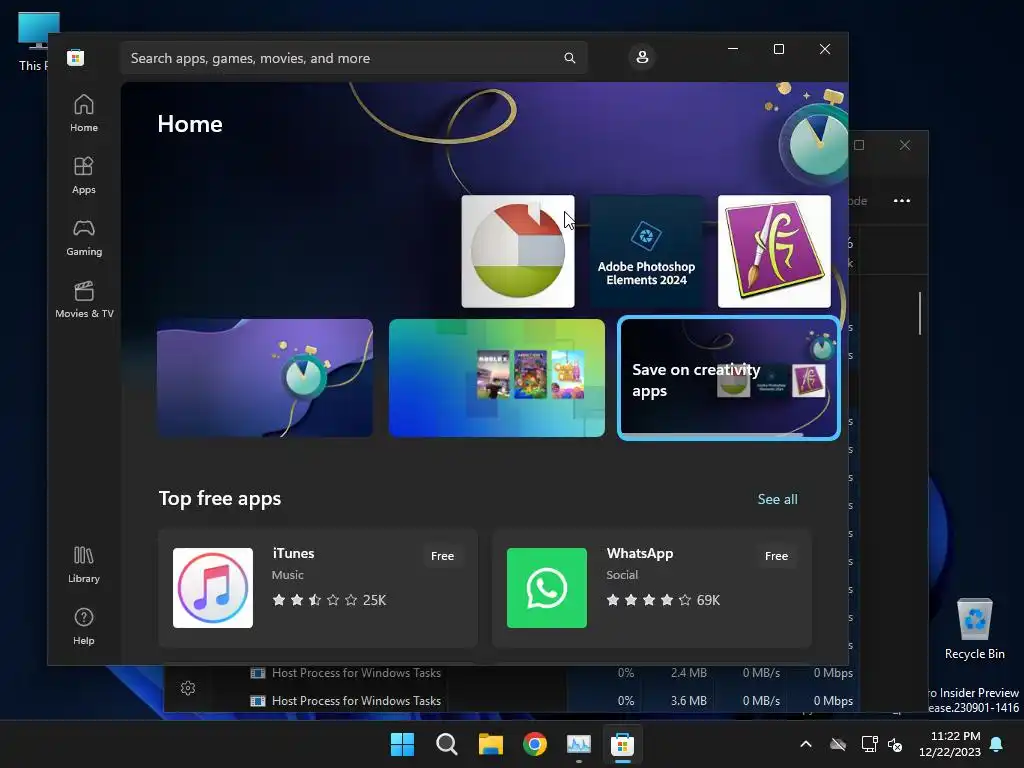This screenshot has height=768, width=1024.
Task: Open Adobe Photoshop Elements 2024 tile
Action: tap(646, 251)
